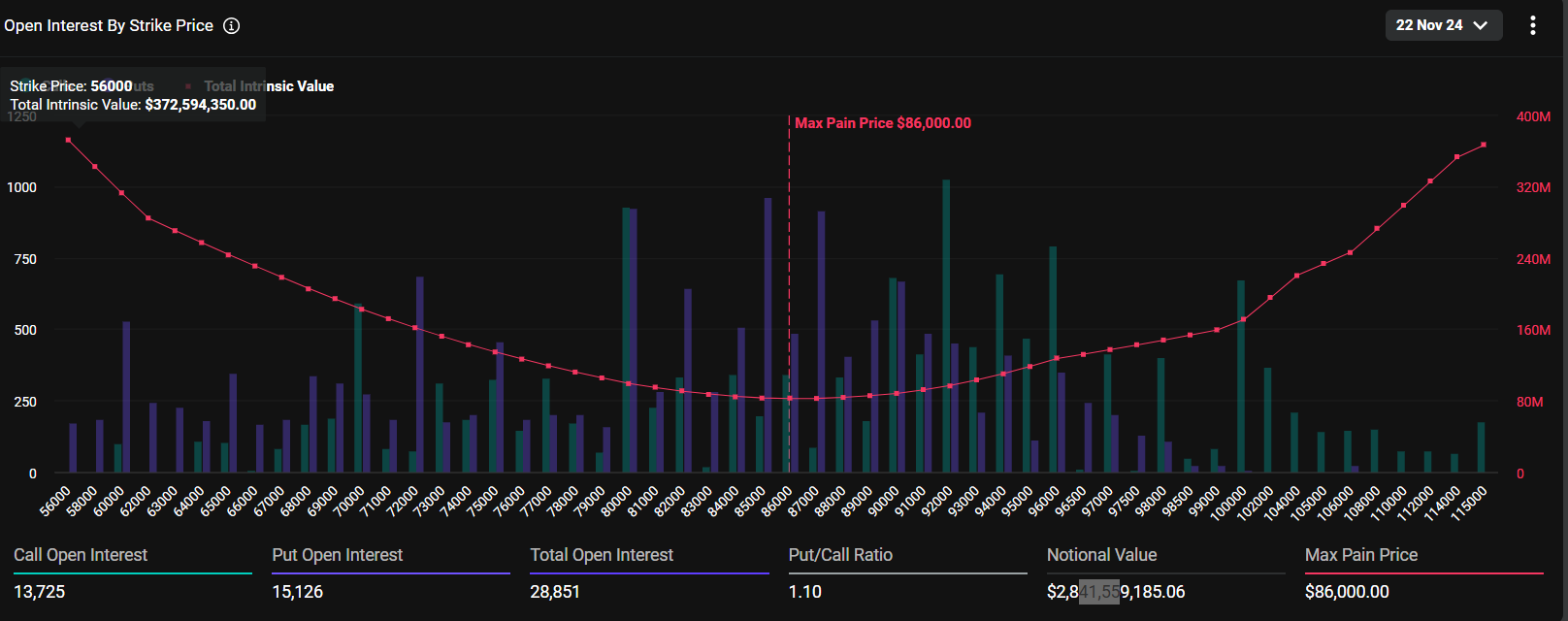The height and width of the screenshot is (621, 1568).
Task: Click the intrinsic value point at strike 56000
Action: point(68,140)
